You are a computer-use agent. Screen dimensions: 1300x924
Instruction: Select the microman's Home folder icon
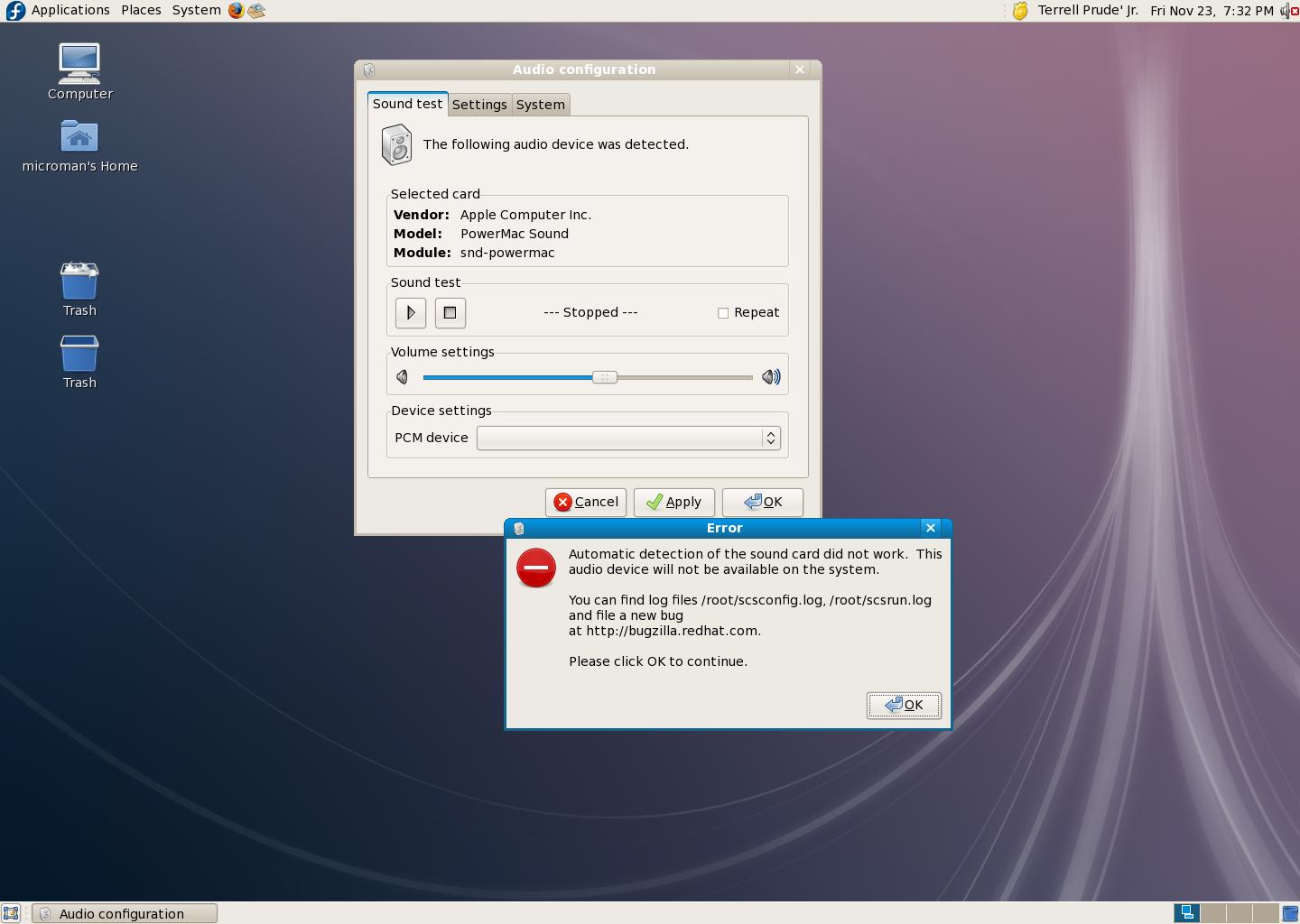79,146
